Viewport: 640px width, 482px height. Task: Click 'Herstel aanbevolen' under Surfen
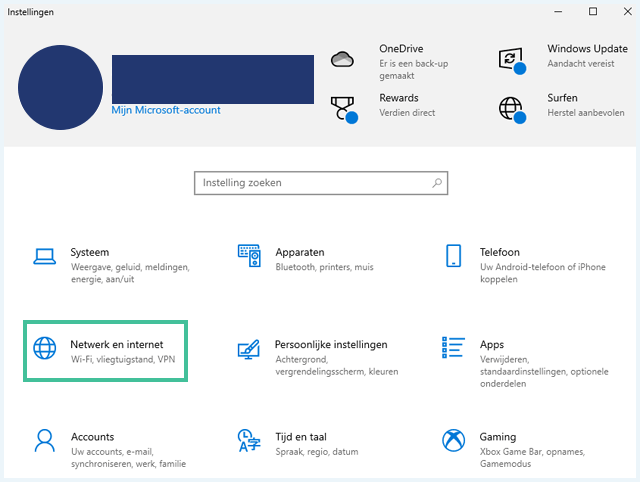[586, 113]
